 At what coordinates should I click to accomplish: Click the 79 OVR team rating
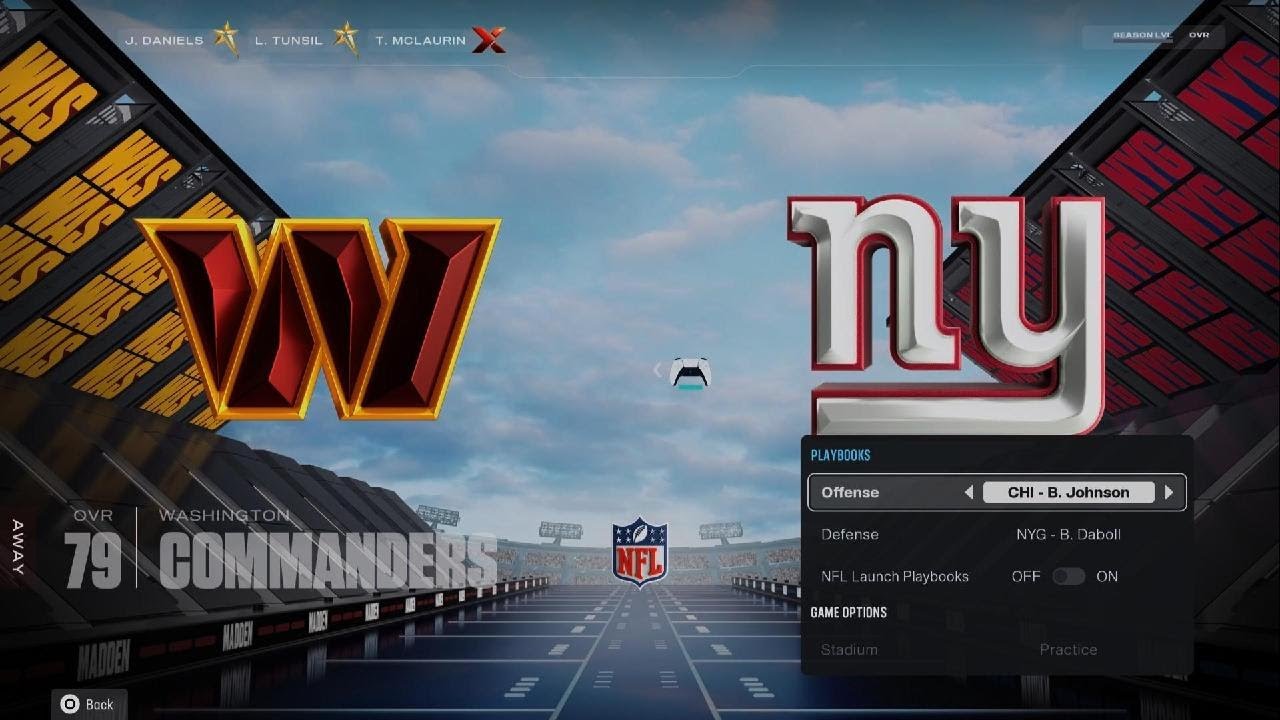click(93, 562)
